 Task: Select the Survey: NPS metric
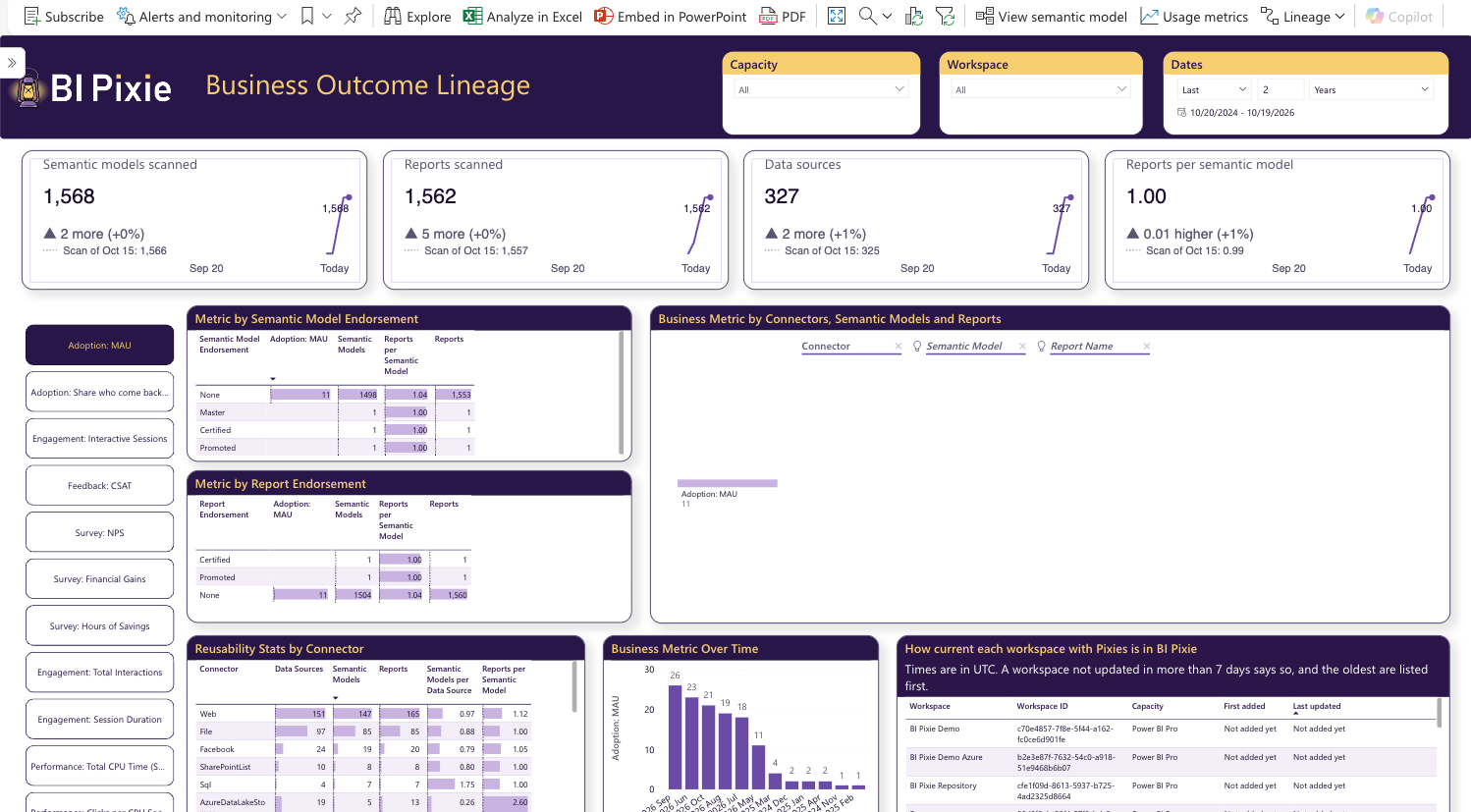(99, 532)
